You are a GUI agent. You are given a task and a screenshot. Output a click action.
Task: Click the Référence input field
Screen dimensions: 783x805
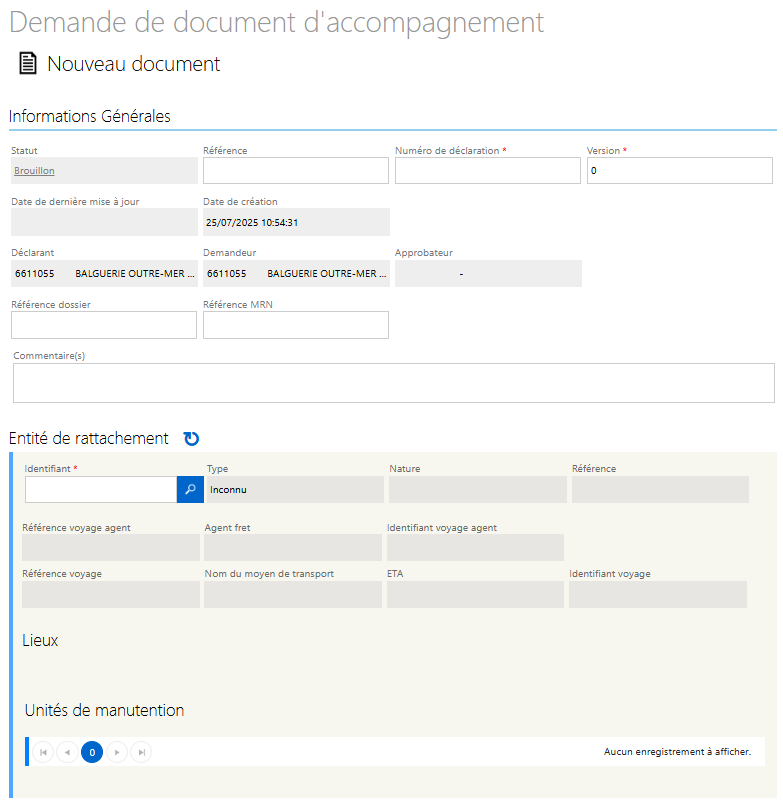tap(295, 171)
